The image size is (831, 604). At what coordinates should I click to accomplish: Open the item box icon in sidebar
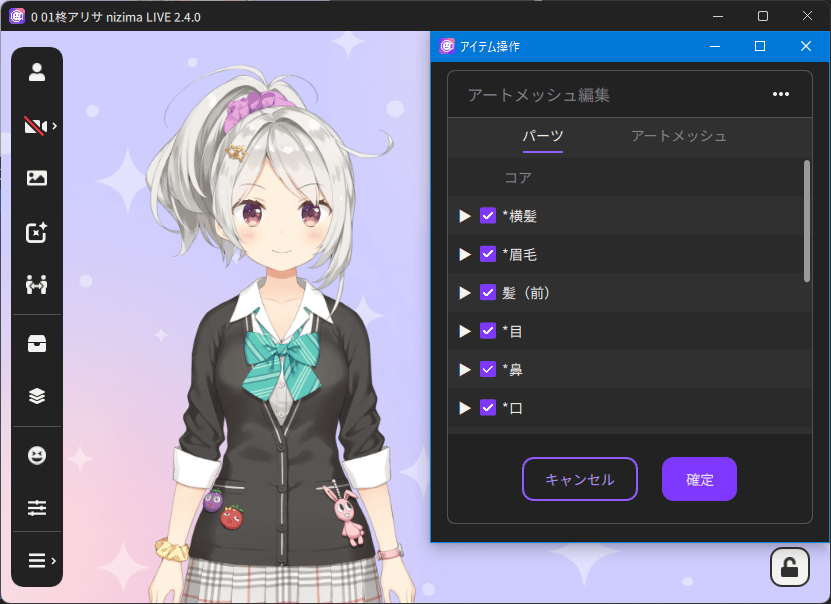tap(37, 343)
